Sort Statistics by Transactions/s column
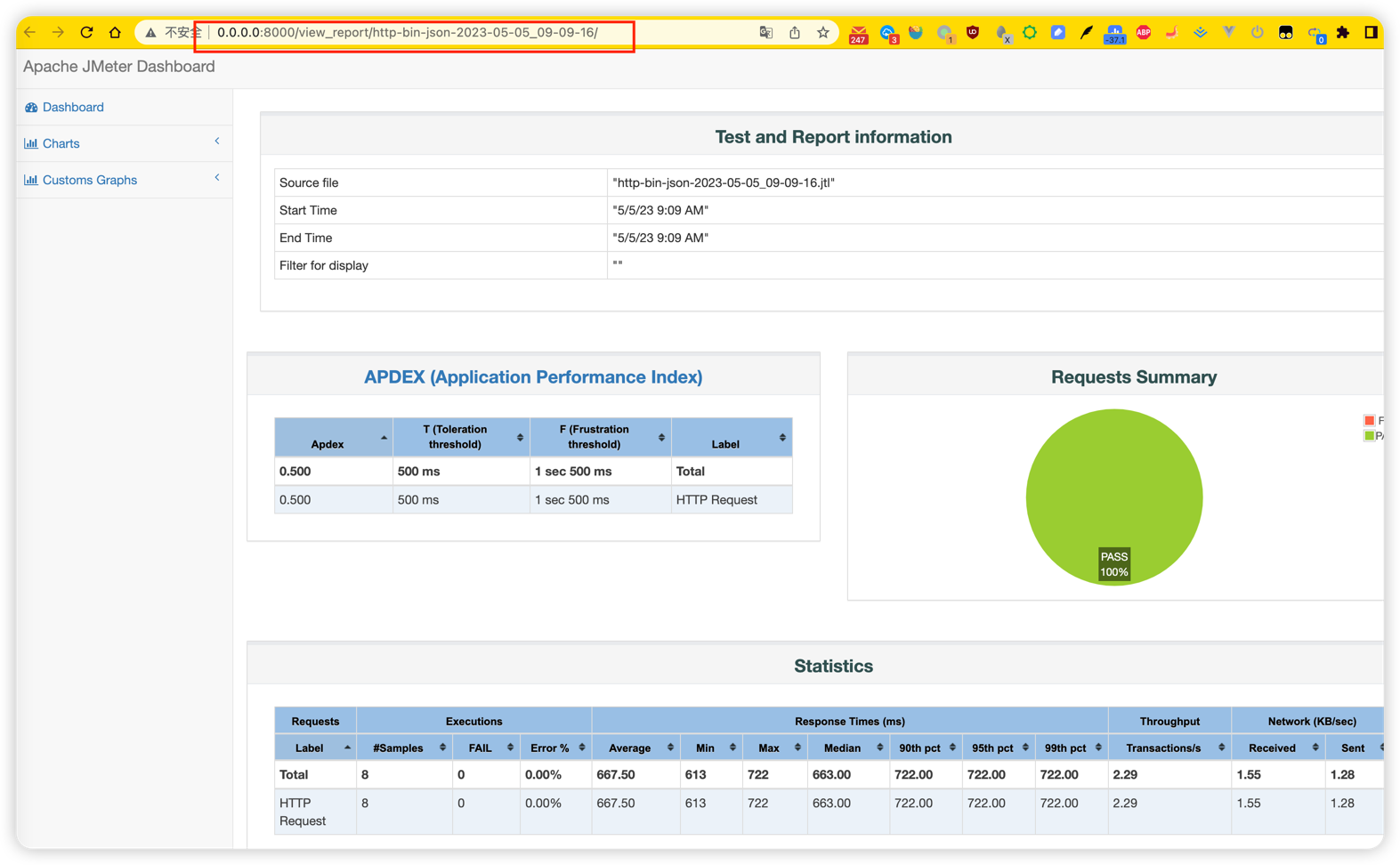 (1169, 748)
